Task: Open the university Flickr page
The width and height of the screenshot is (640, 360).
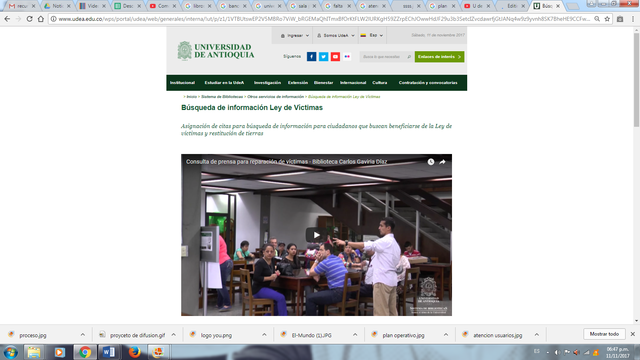Action: click(x=347, y=57)
